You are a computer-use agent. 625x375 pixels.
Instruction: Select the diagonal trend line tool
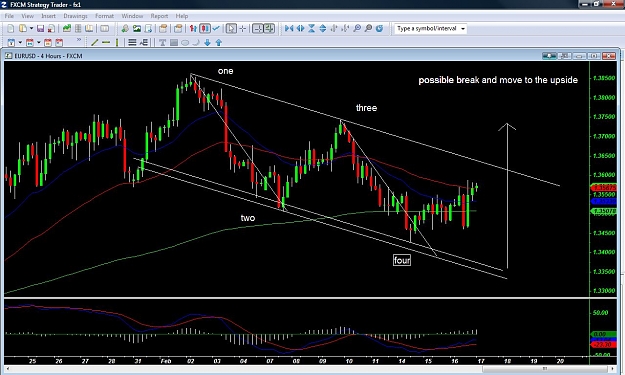(94, 42)
